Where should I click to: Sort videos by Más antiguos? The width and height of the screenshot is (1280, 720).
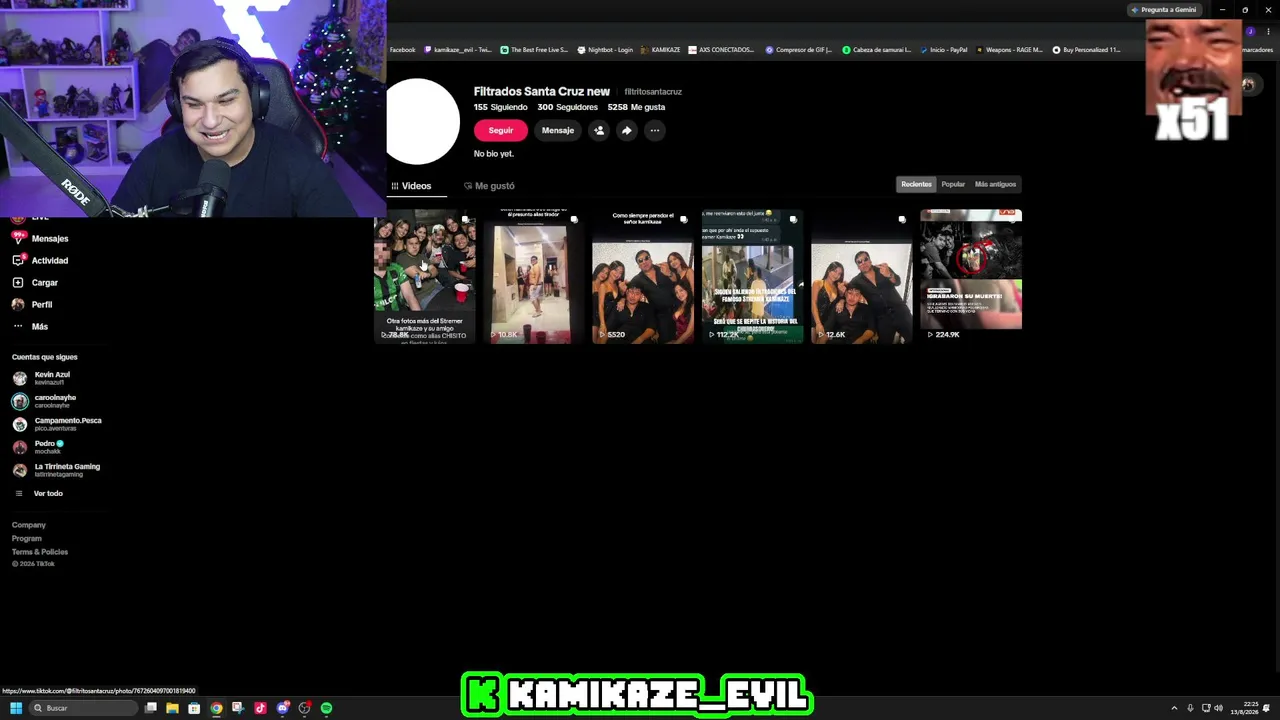(x=995, y=184)
